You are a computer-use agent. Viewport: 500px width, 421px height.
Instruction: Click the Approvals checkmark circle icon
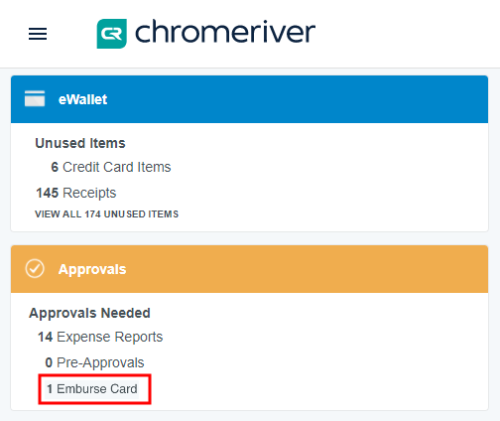pos(35,268)
